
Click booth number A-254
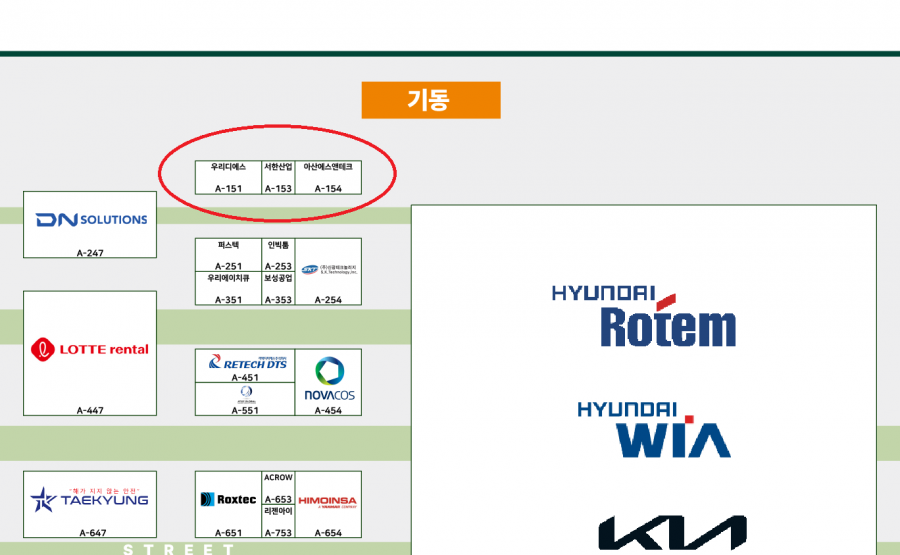(x=328, y=300)
